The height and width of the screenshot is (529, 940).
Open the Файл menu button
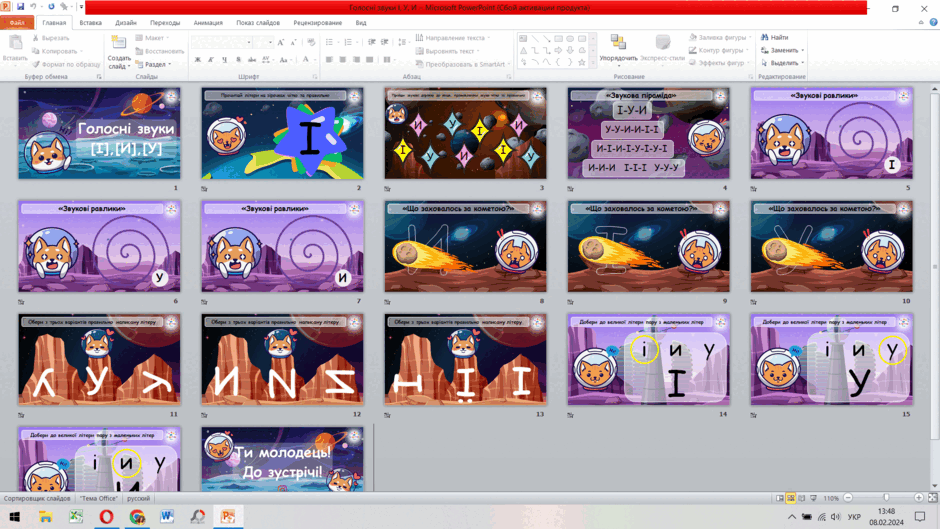click(x=17, y=23)
